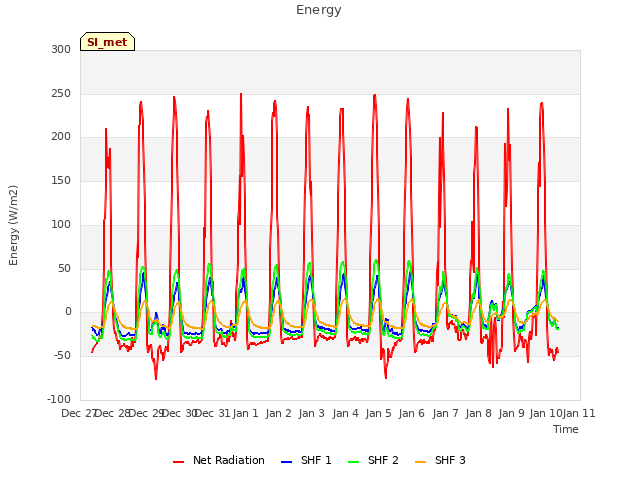This screenshot has height=480, width=640.
Task: Click the Jan 2 x-axis label
Action: pos(279,413)
